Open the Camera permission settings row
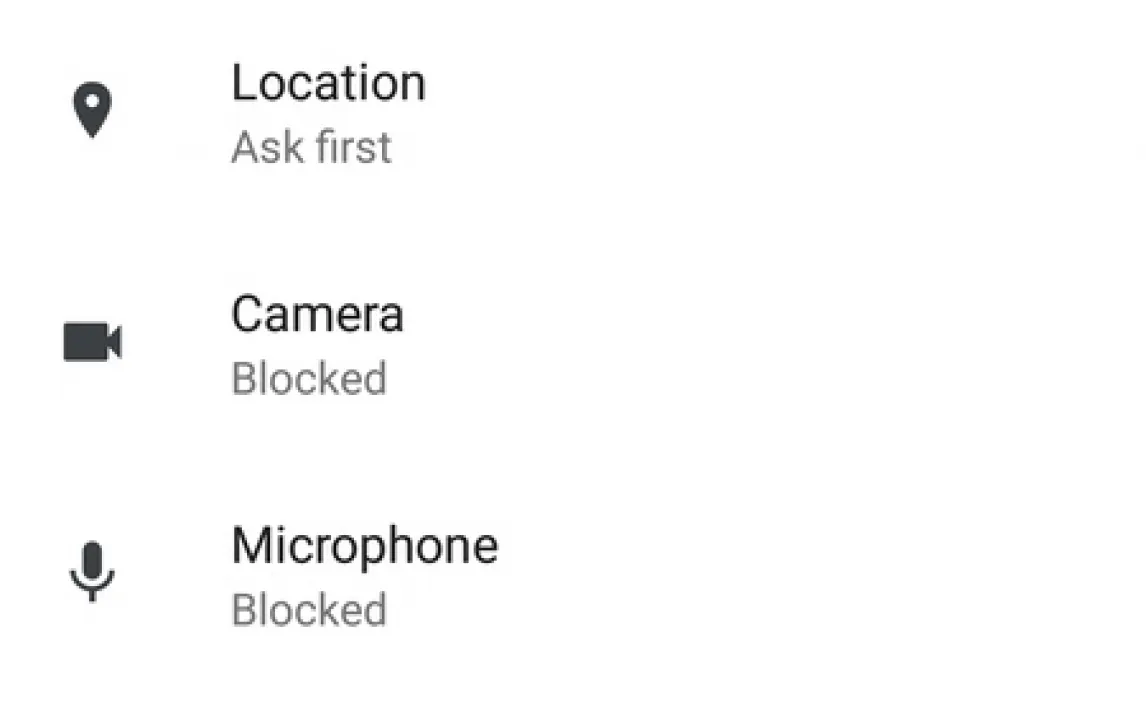The width and height of the screenshot is (1146, 716). (573, 345)
